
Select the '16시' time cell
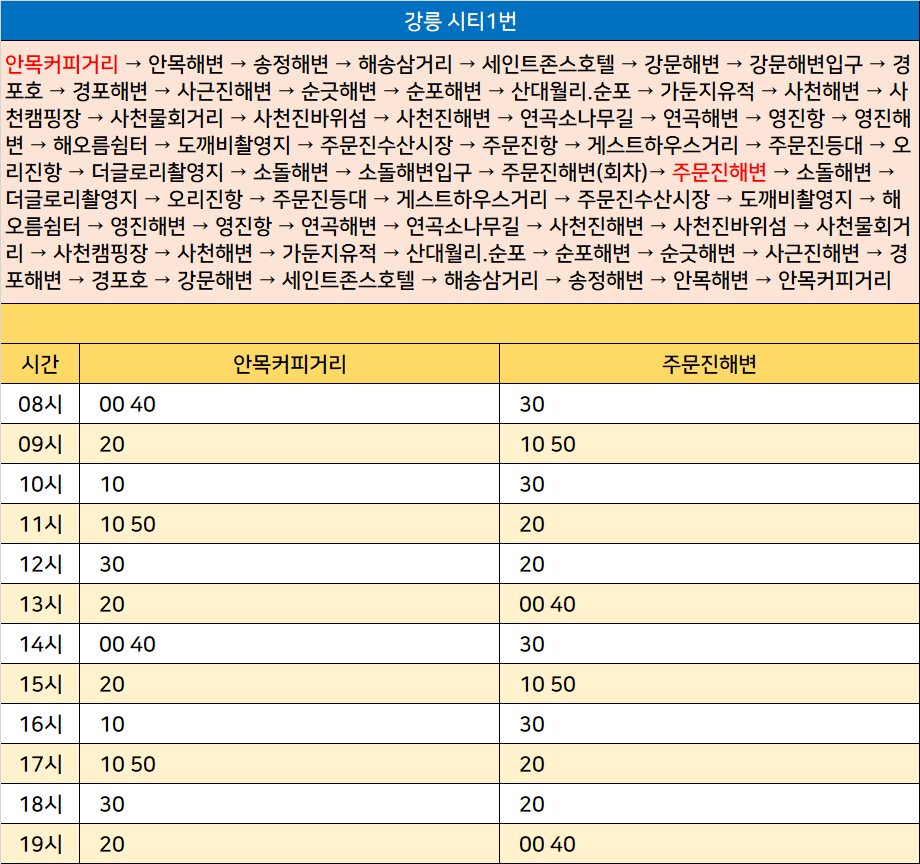pyautogui.click(x=40, y=724)
